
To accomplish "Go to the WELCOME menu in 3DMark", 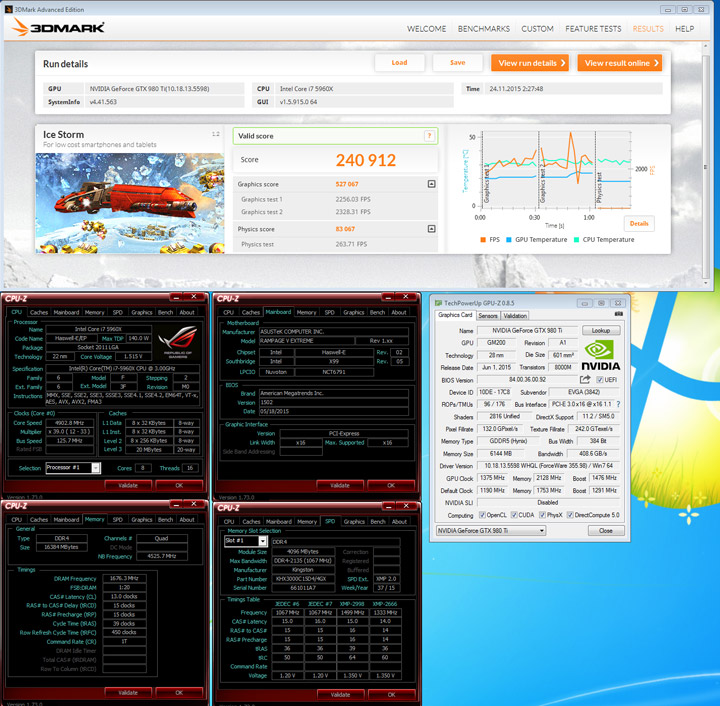I will click(x=427, y=29).
